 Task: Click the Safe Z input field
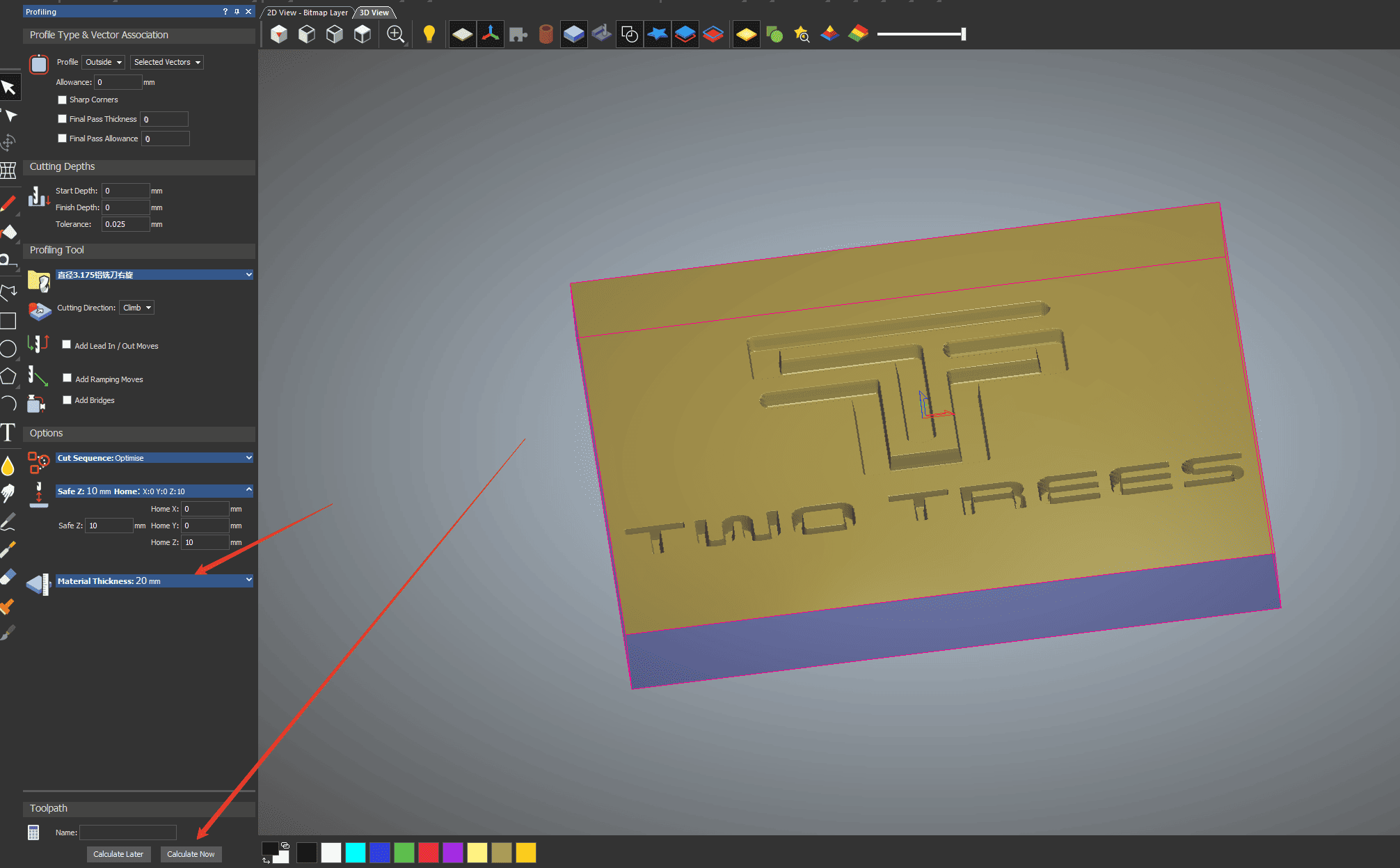[109, 526]
